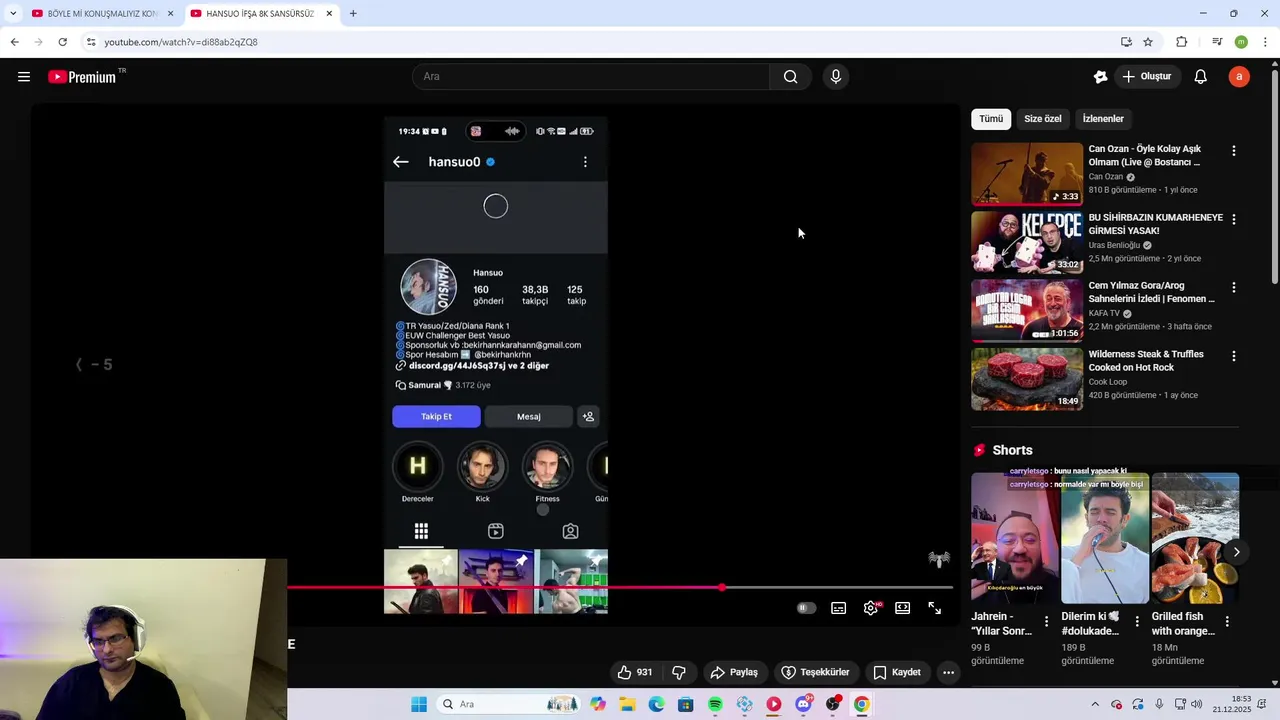Click the icon left of Oluştur
The image size is (1280, 720).
pyautogui.click(x=1101, y=77)
